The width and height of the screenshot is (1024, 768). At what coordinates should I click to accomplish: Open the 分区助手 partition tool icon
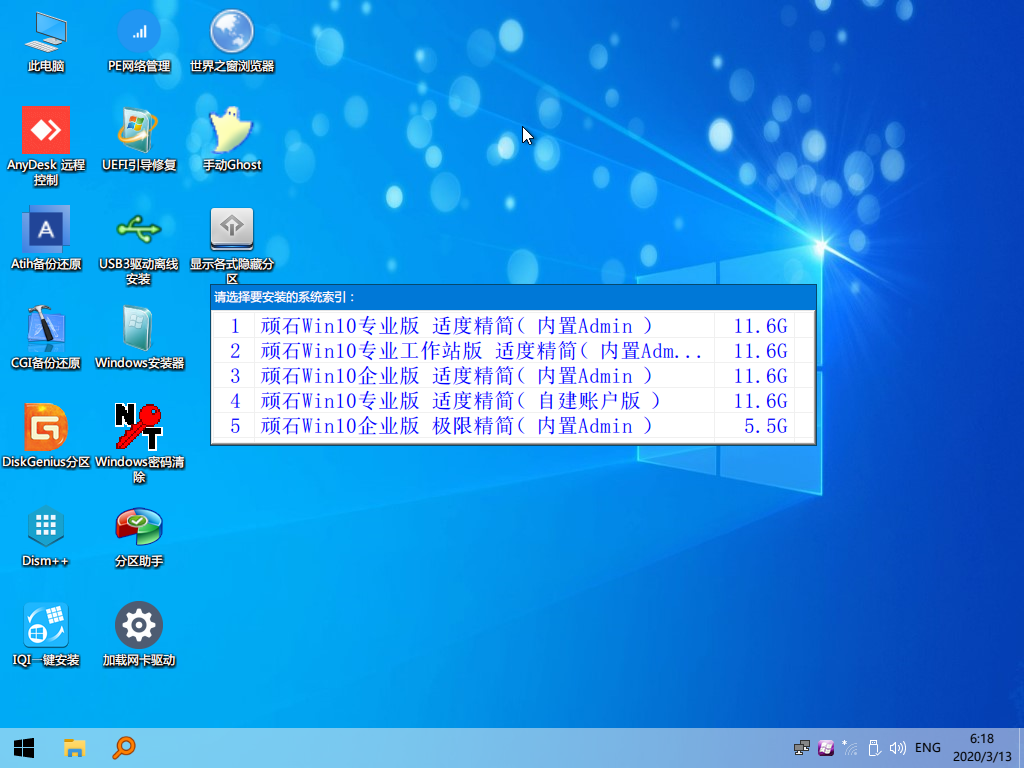[139, 527]
